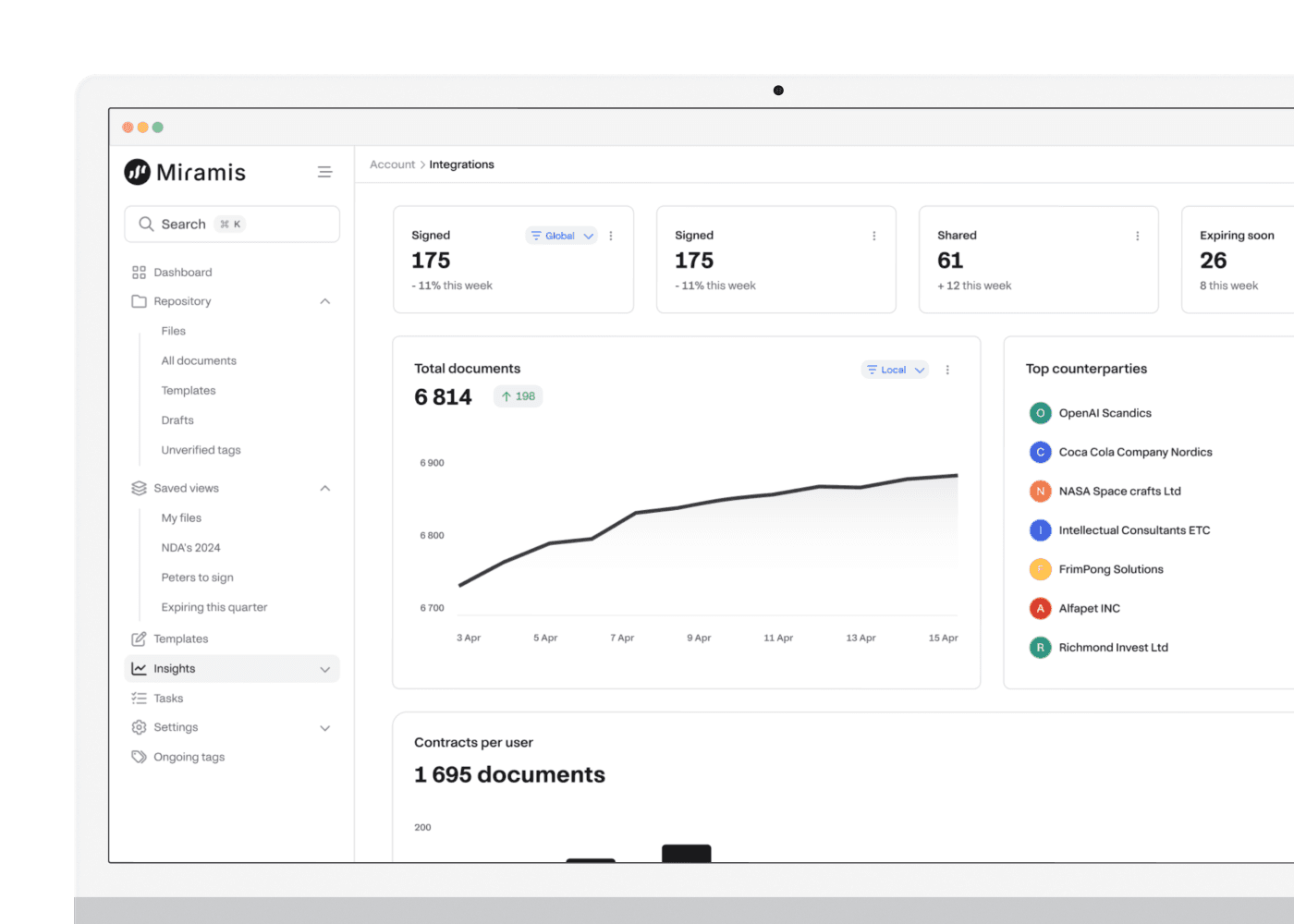This screenshot has height=924, width=1294.
Task: Expand the Insights section chevron
Action: [x=325, y=669]
